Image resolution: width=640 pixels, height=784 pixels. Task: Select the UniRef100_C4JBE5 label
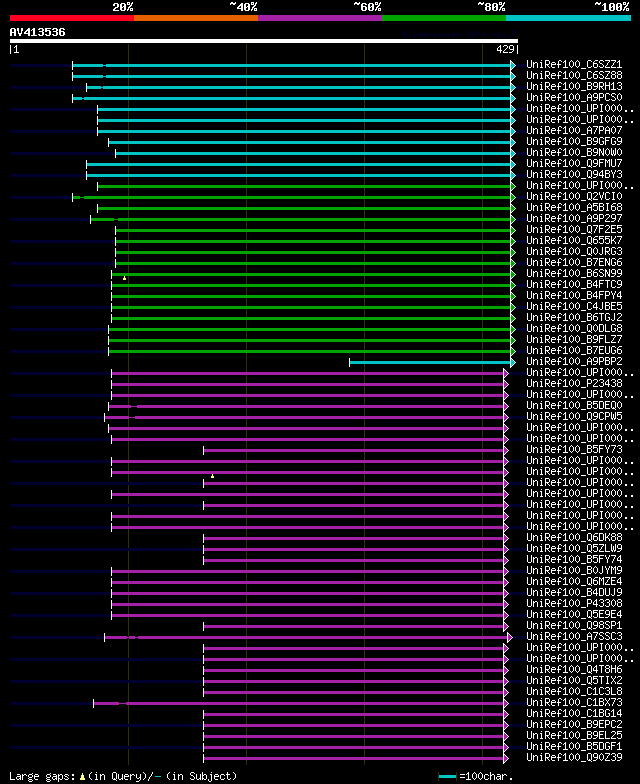[574, 306]
